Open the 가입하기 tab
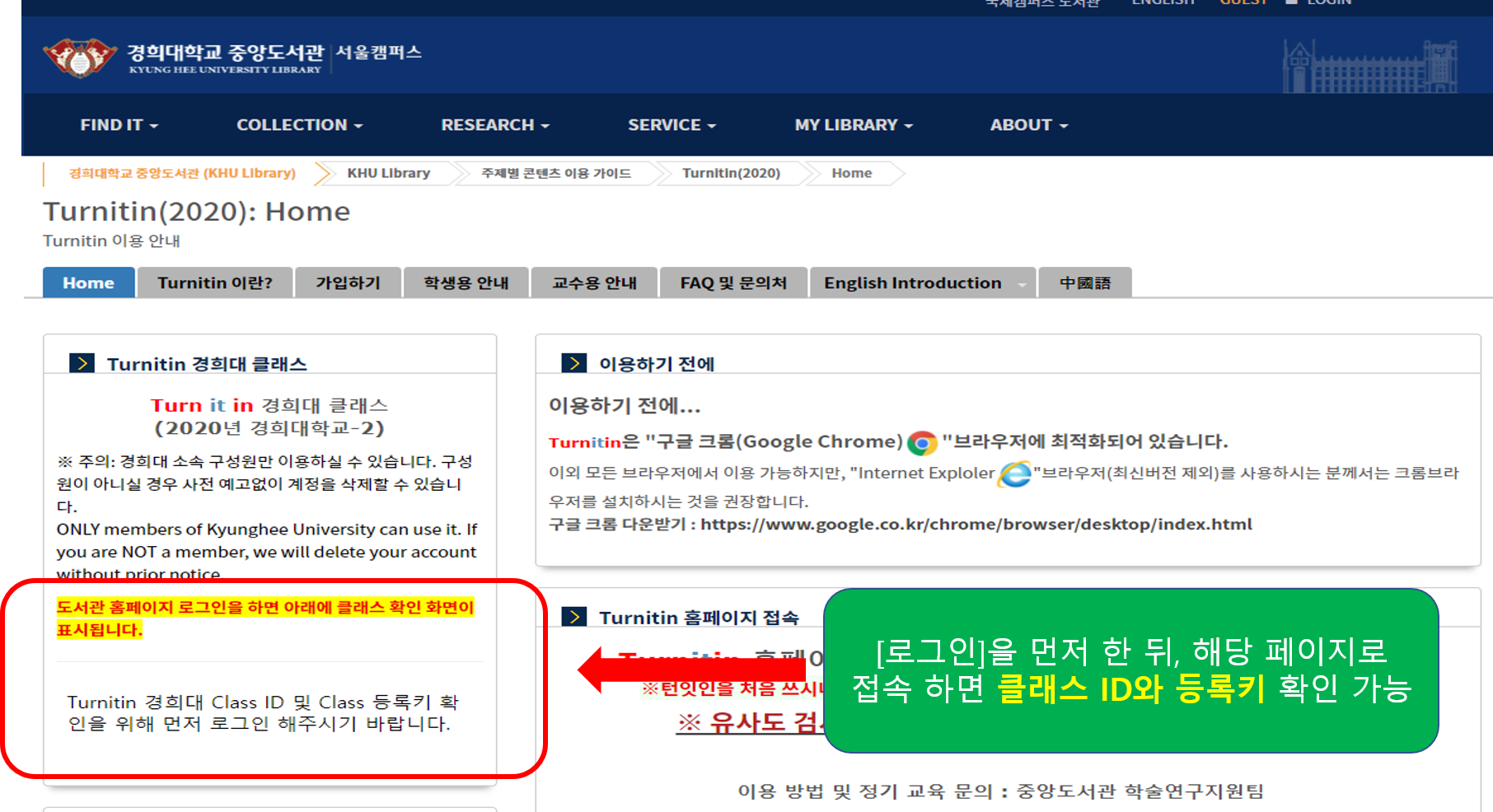 [349, 282]
